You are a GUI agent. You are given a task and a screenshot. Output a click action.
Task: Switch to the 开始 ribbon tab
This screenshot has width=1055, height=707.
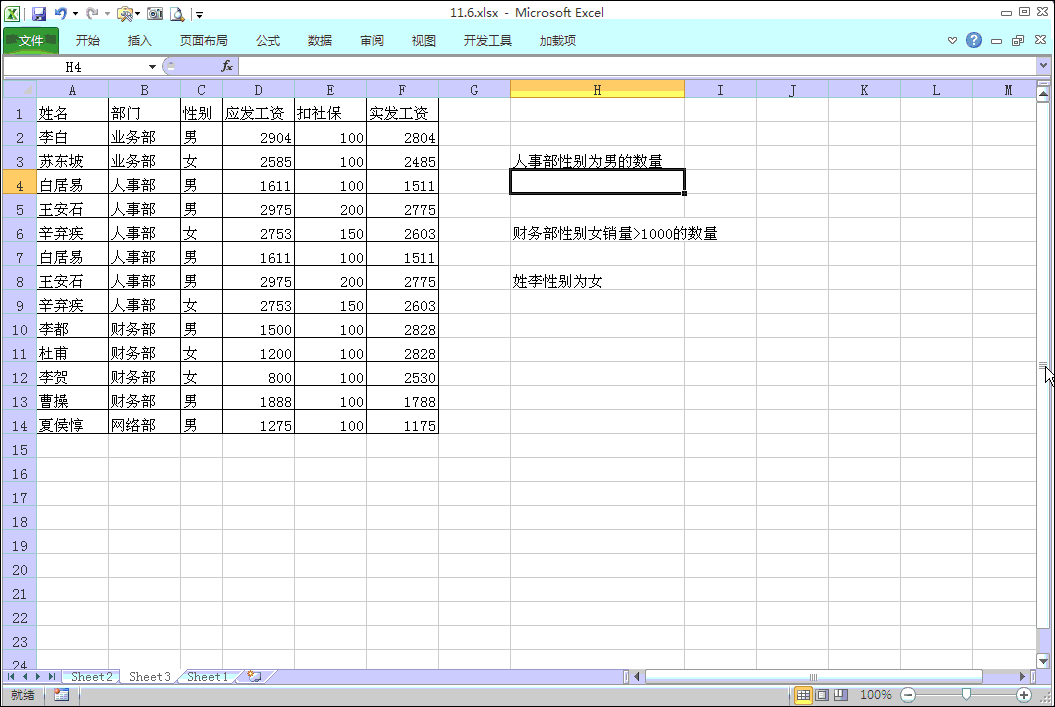pos(87,40)
